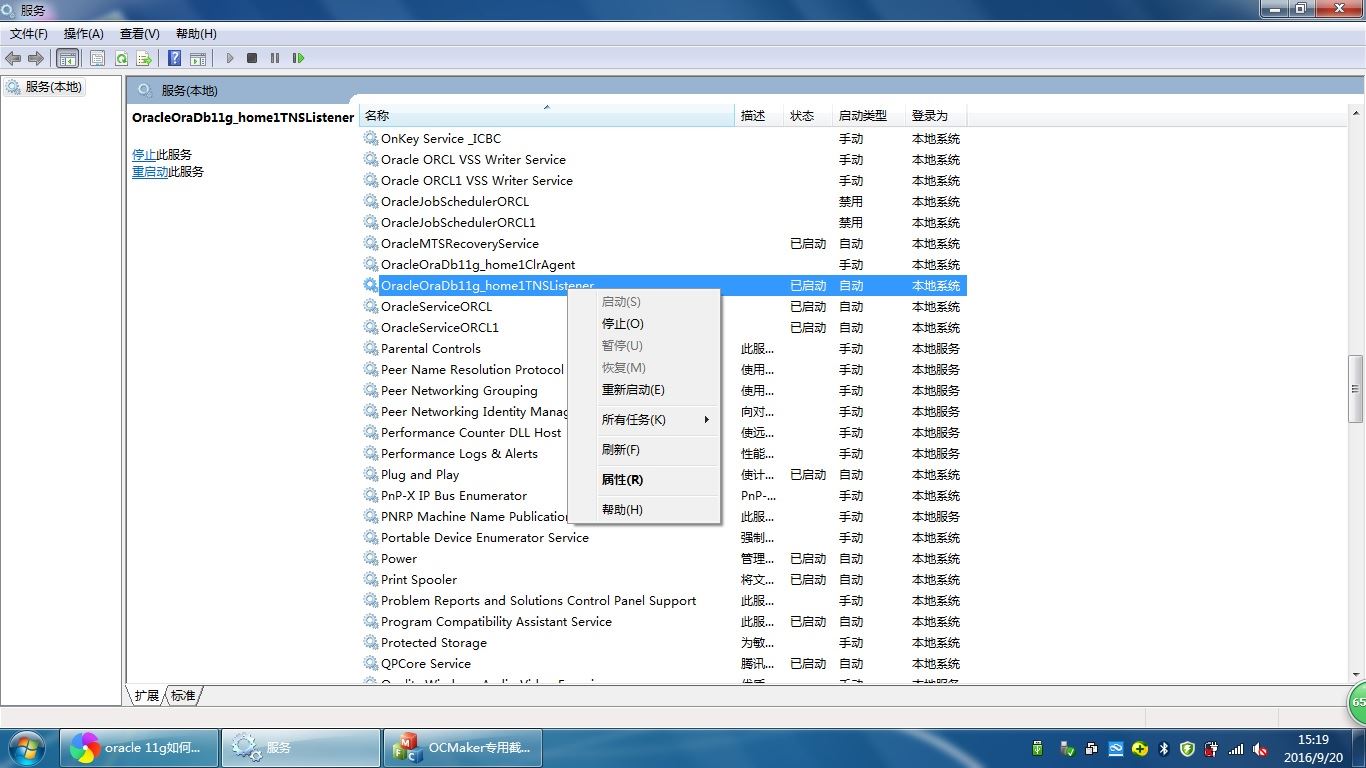The image size is (1366, 768).
Task: Click the Stop service square icon
Action: point(252,58)
